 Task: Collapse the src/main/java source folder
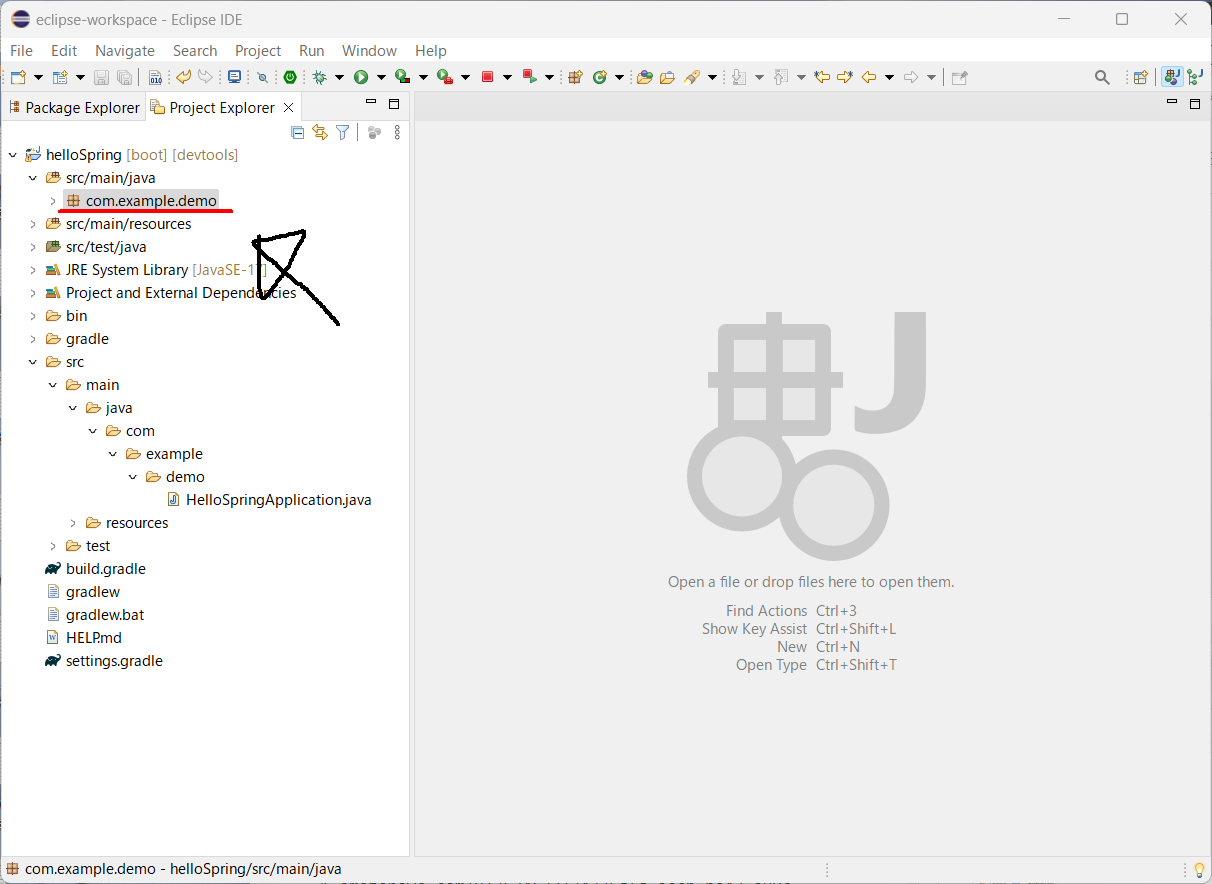pyautogui.click(x=32, y=177)
